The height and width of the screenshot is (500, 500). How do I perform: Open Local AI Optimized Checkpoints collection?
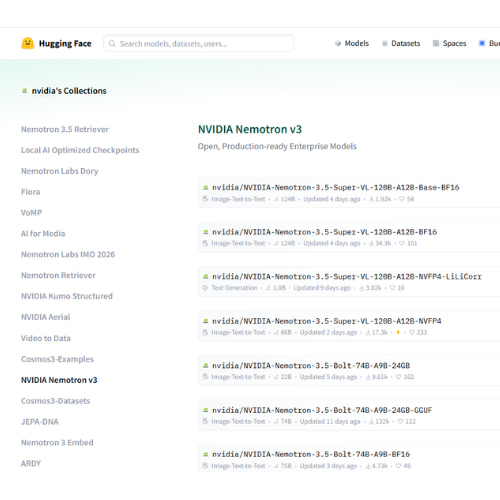[80, 150]
